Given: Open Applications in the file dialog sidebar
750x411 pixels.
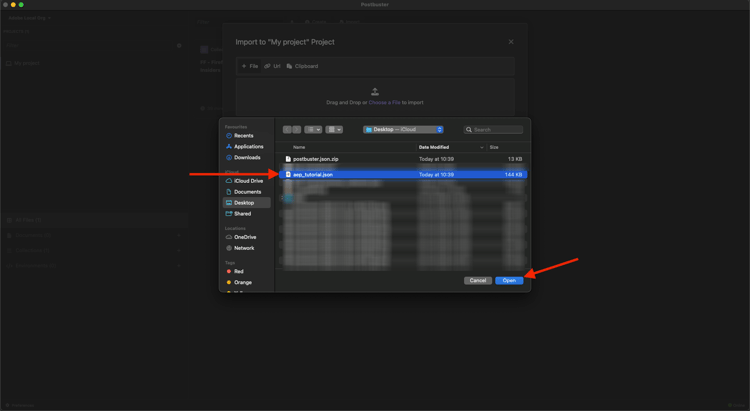Looking at the screenshot, I should 244,146.
